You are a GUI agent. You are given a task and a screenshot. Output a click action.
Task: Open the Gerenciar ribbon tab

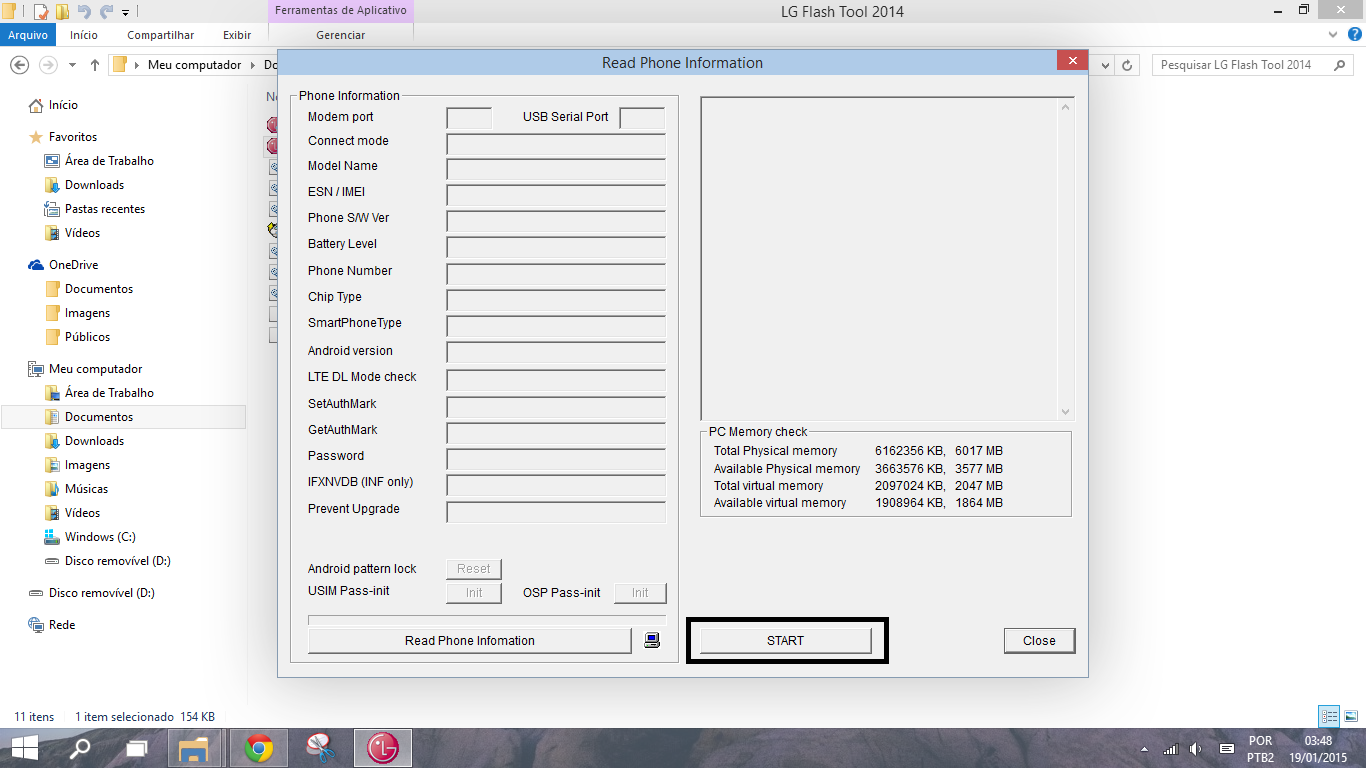[x=341, y=35]
